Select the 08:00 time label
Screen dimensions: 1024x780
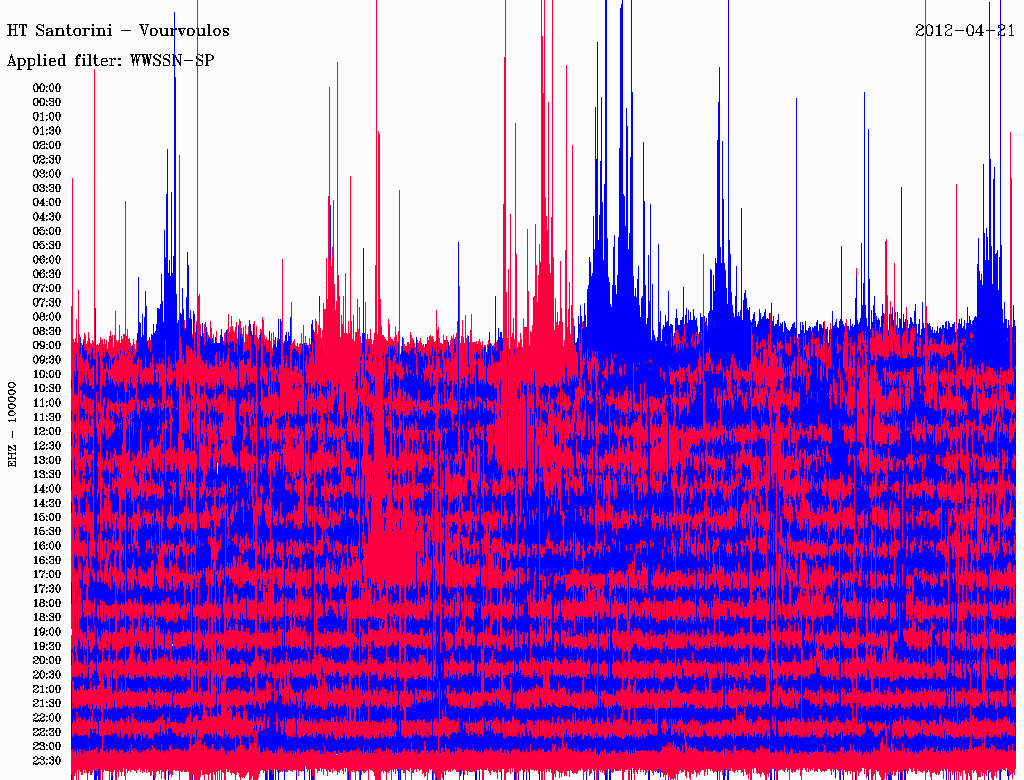47,317
